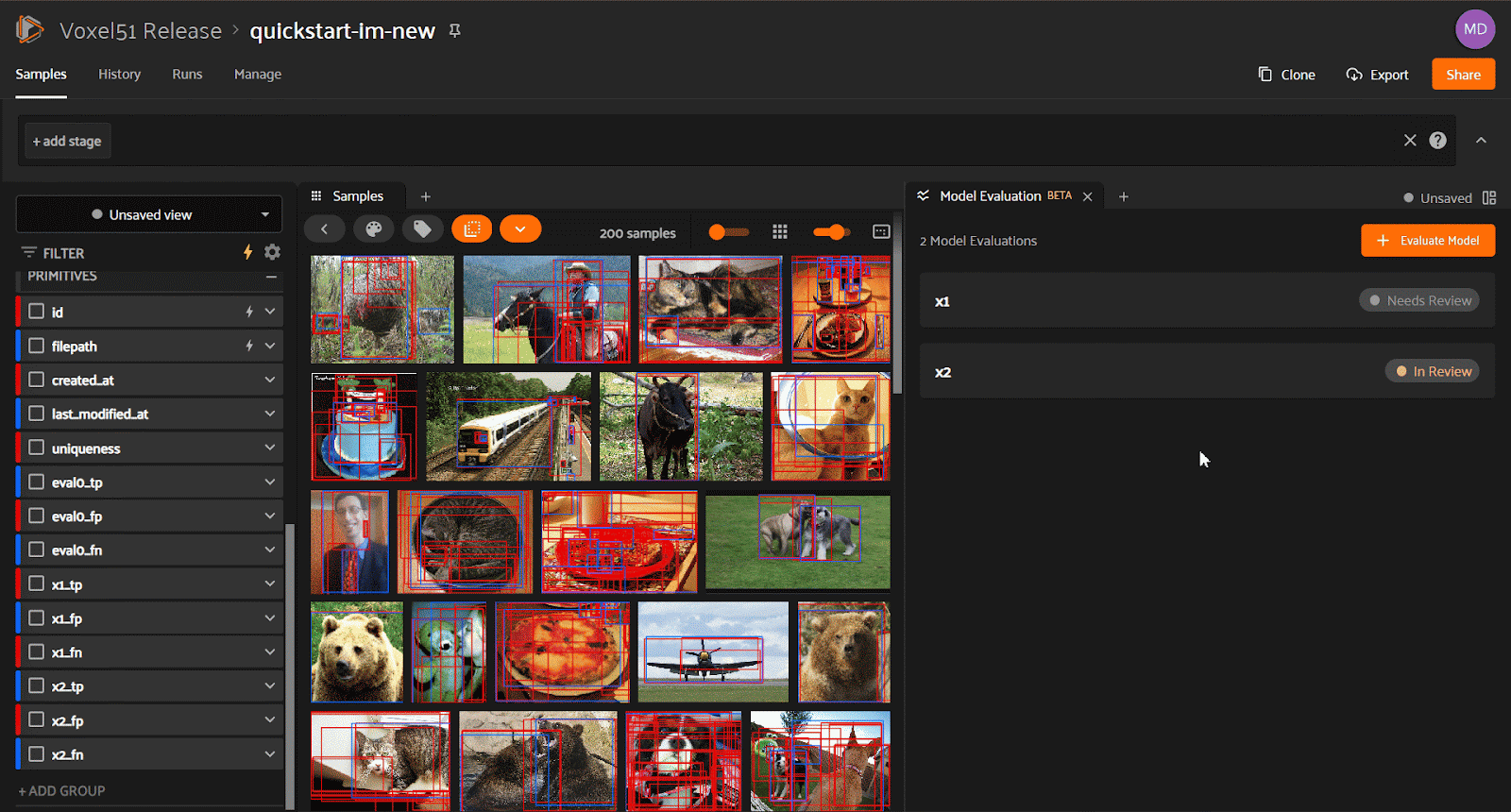The image size is (1511, 812).
Task: Open the Voxel51 Release breadcrumb link
Action: (x=141, y=31)
